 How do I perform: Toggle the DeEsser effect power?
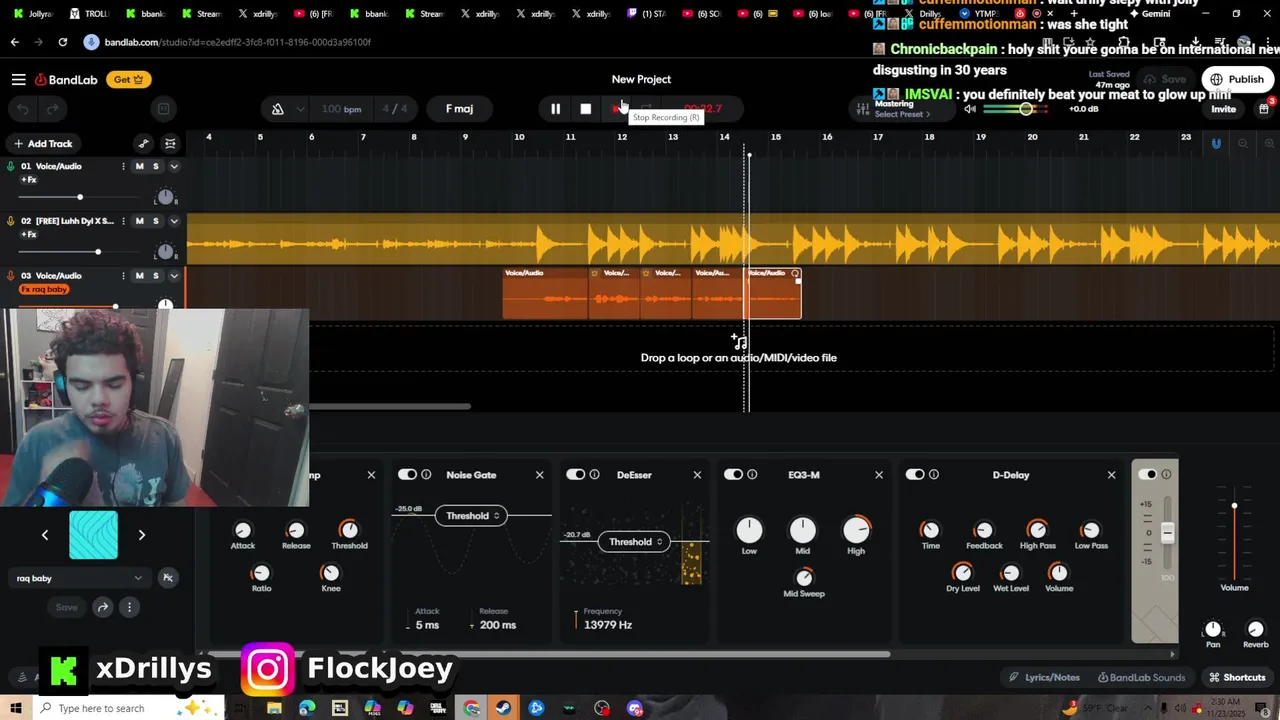[575, 475]
